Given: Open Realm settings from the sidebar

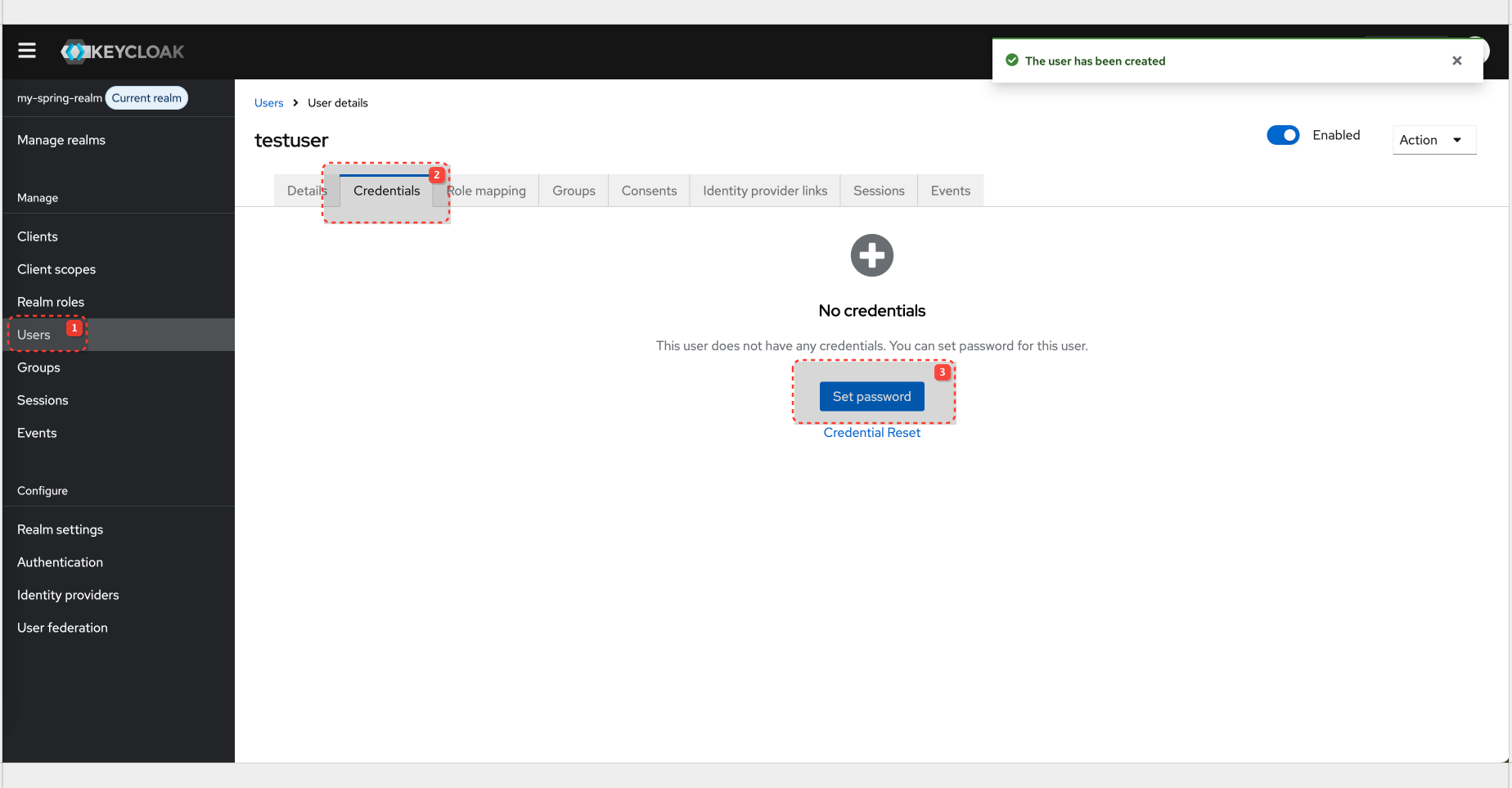Looking at the screenshot, I should (60, 529).
